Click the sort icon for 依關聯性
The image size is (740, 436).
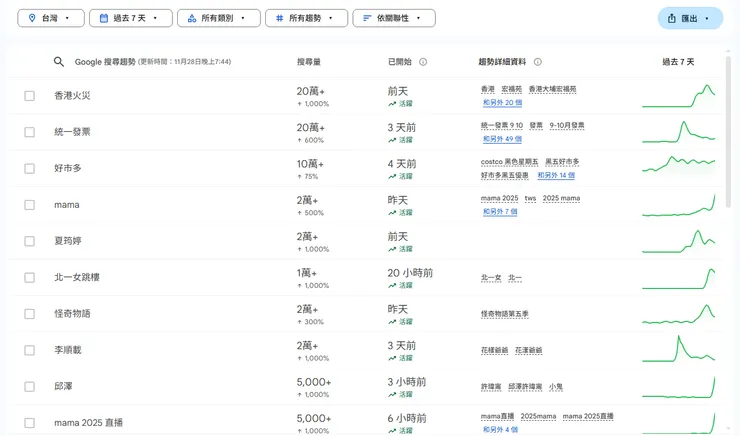367,18
